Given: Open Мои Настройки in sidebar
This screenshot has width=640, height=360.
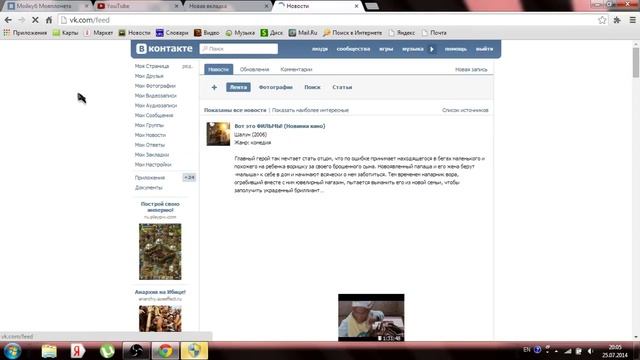Looking at the screenshot, I should [153, 164].
